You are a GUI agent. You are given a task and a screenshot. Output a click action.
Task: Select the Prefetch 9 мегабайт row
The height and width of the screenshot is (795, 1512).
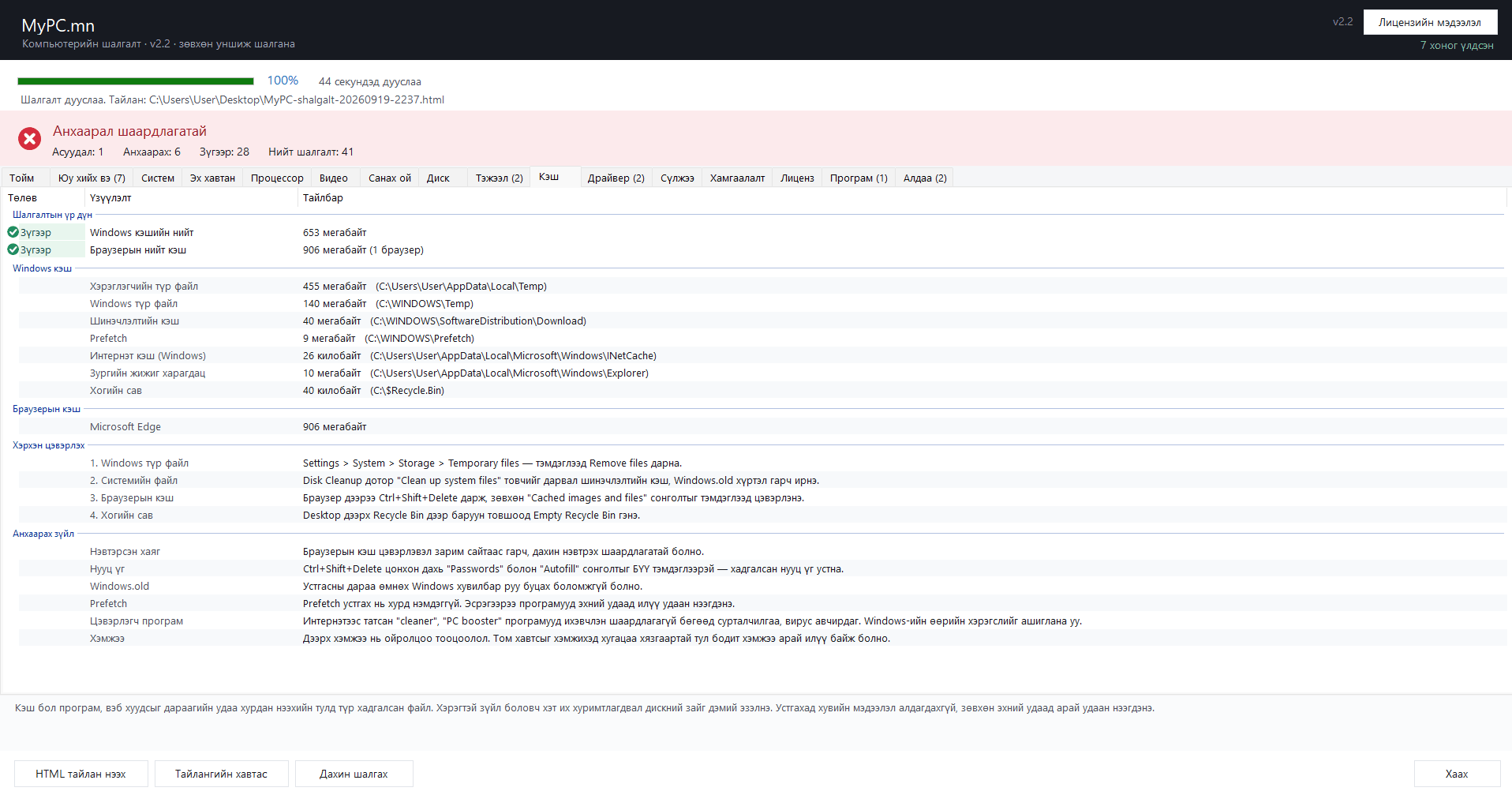pos(762,338)
